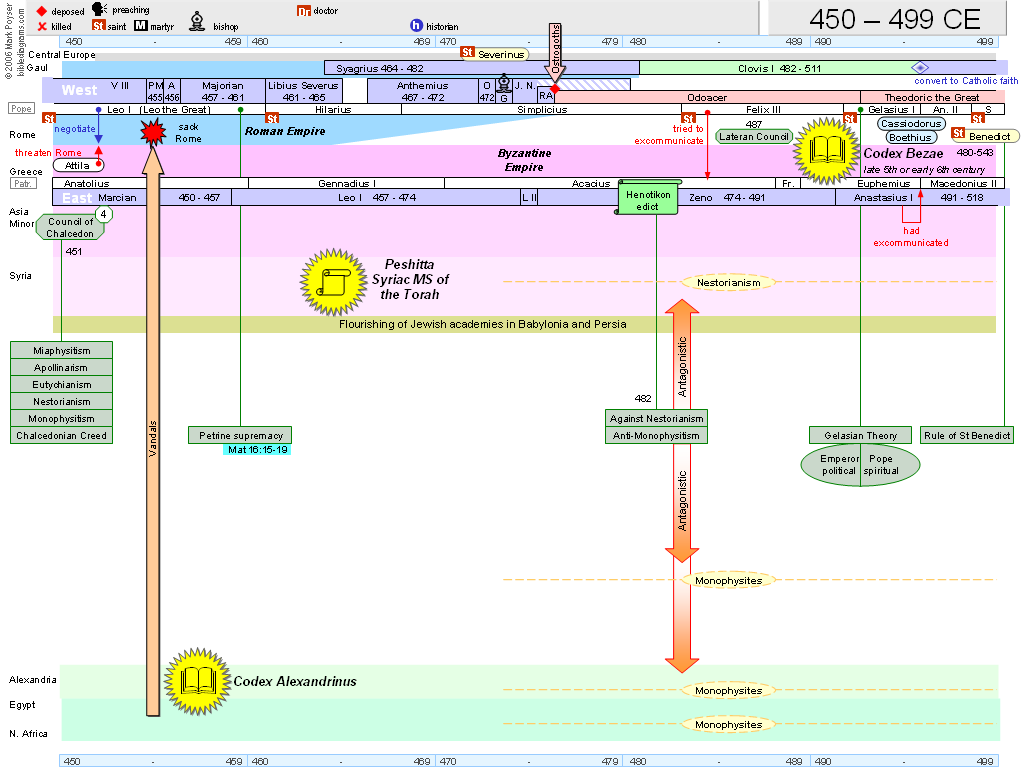Image resolution: width=1024 pixels, height=768 pixels.
Task: Open the Mat 16:15-19 reference
Action: click(257, 450)
